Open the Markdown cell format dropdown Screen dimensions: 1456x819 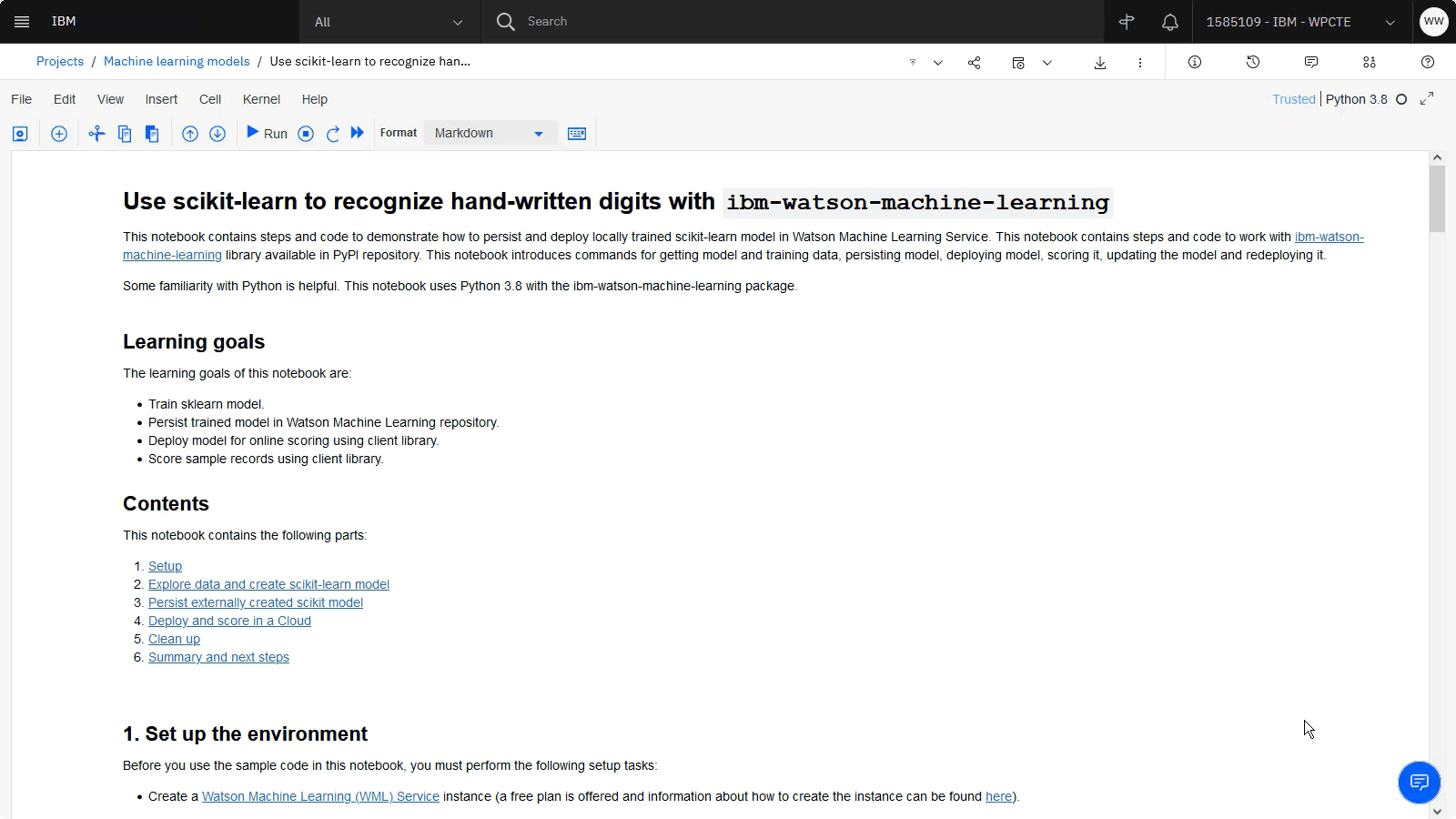490,133
